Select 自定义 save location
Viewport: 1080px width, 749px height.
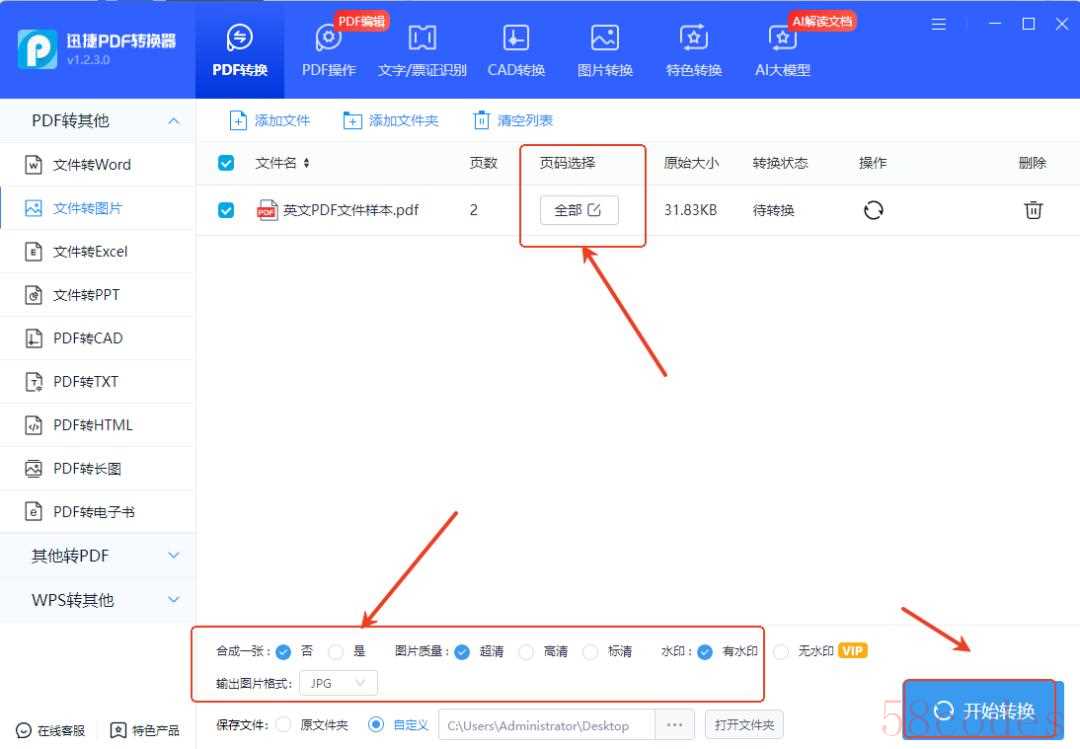(x=376, y=725)
